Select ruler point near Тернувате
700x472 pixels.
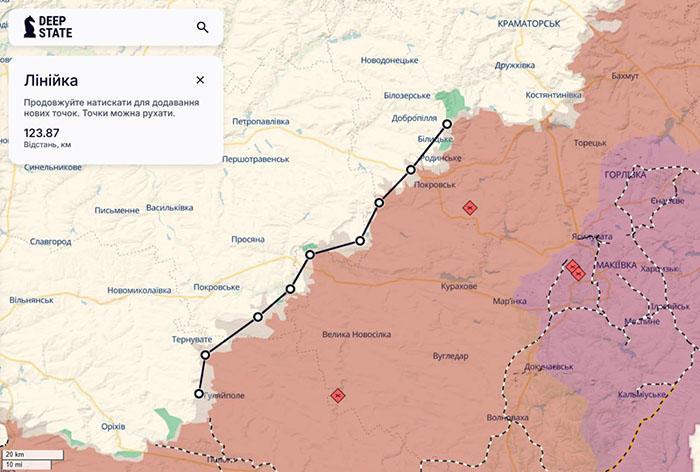click(x=205, y=355)
